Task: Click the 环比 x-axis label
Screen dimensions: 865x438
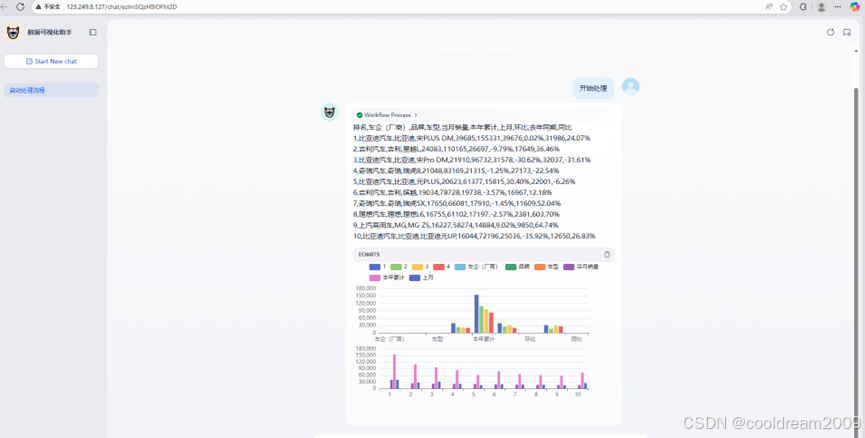Action: coord(530,339)
